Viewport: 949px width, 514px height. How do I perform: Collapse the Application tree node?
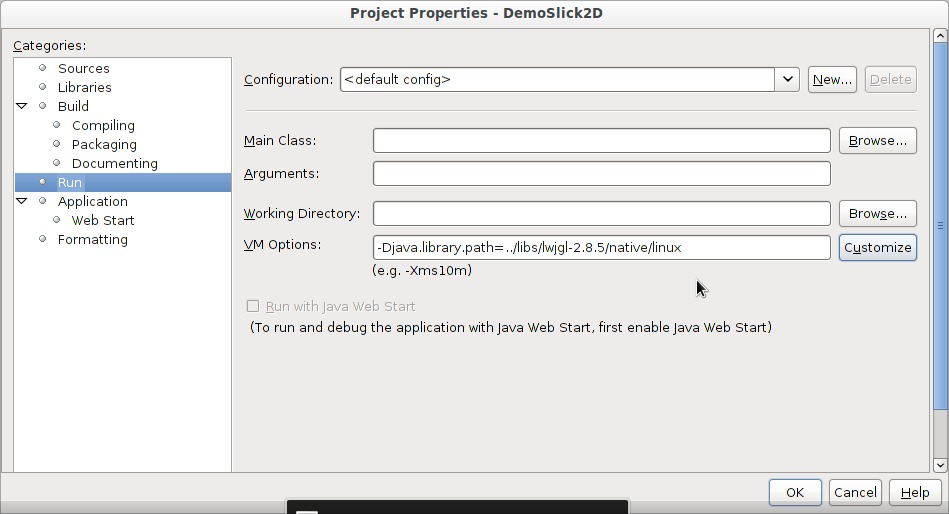click(x=22, y=201)
